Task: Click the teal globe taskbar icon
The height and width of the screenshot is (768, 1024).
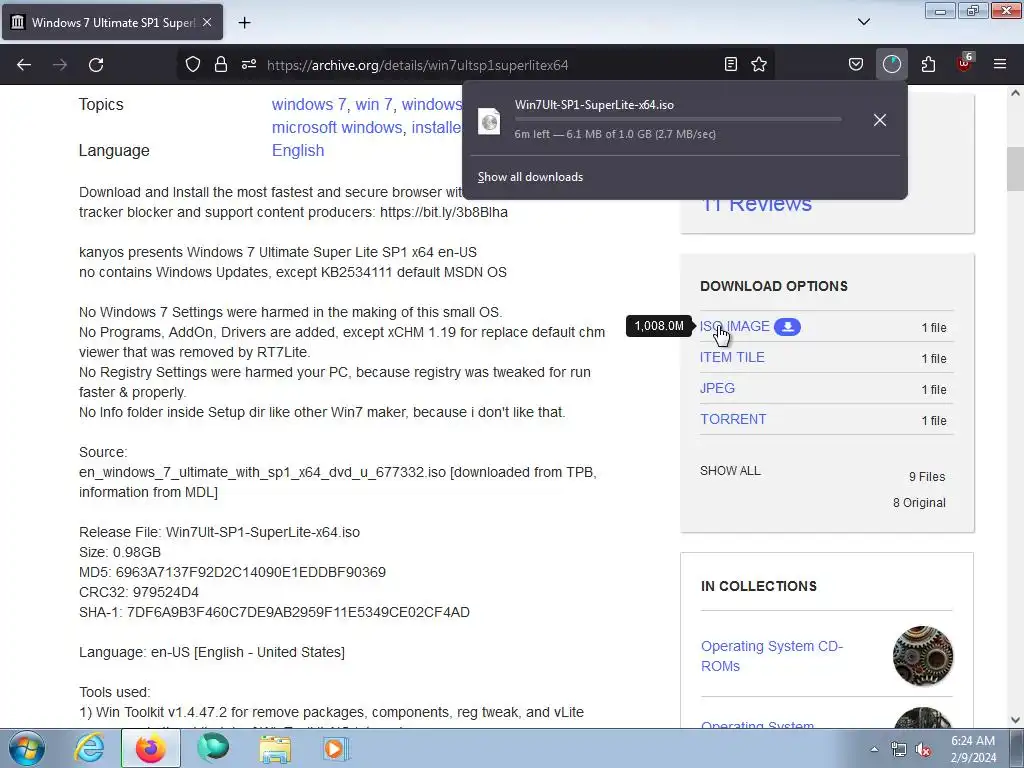Action: [213, 748]
